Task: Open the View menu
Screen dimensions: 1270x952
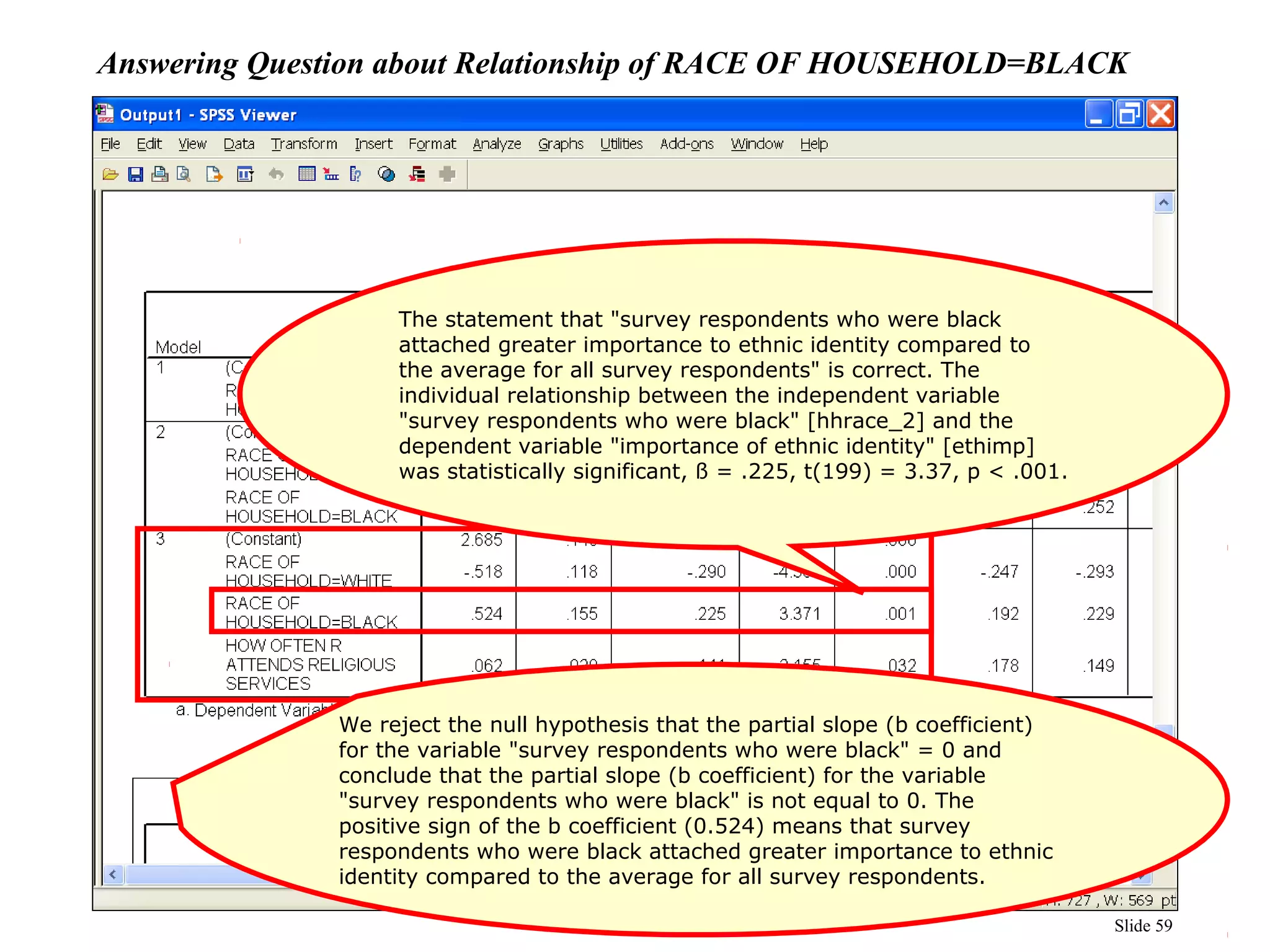Action: 192,144
